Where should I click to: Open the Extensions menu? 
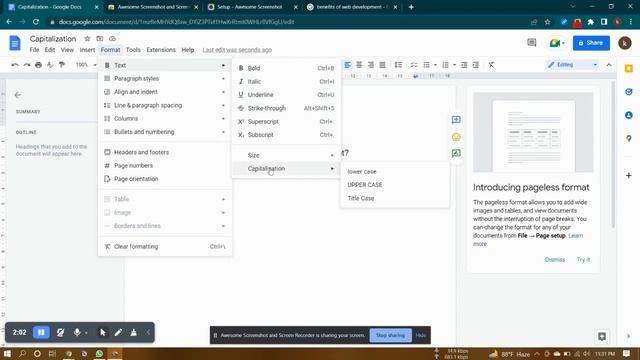pyautogui.click(x=161, y=50)
